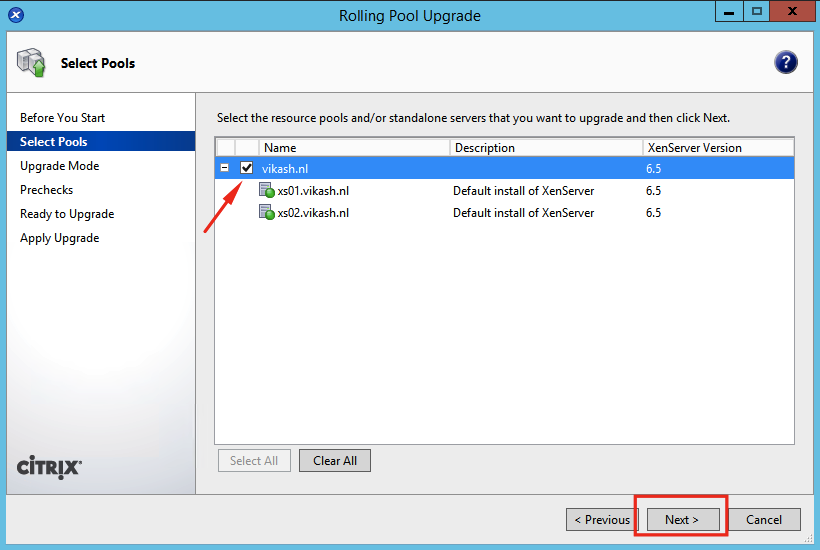The image size is (820, 550).
Task: Open the help question mark icon
Action: click(x=785, y=62)
